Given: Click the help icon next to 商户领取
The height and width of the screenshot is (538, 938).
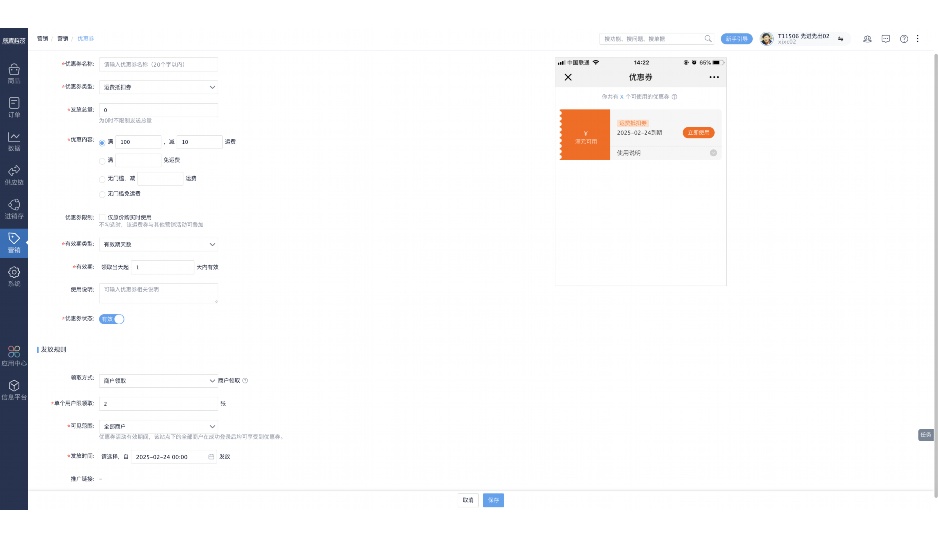Looking at the screenshot, I should [x=245, y=381].
